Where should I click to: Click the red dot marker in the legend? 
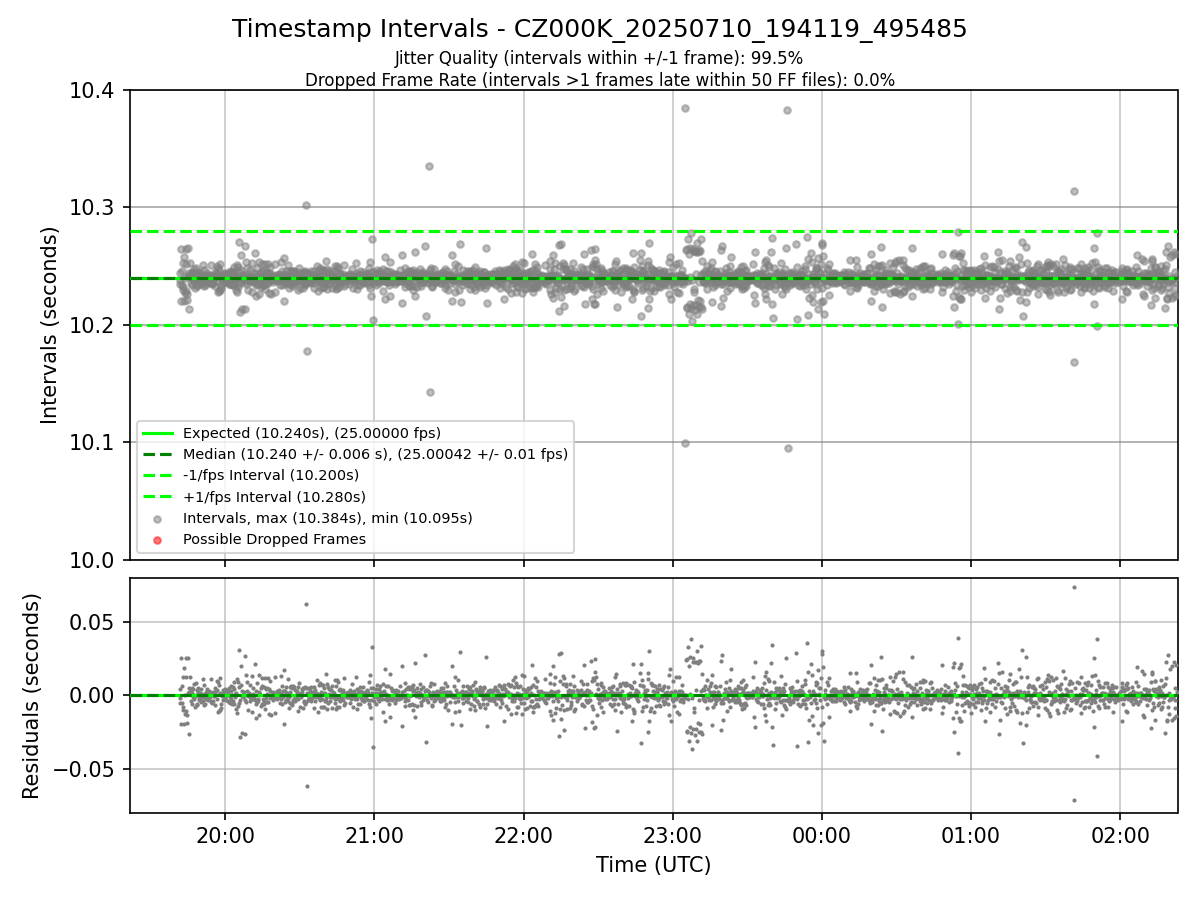158,540
